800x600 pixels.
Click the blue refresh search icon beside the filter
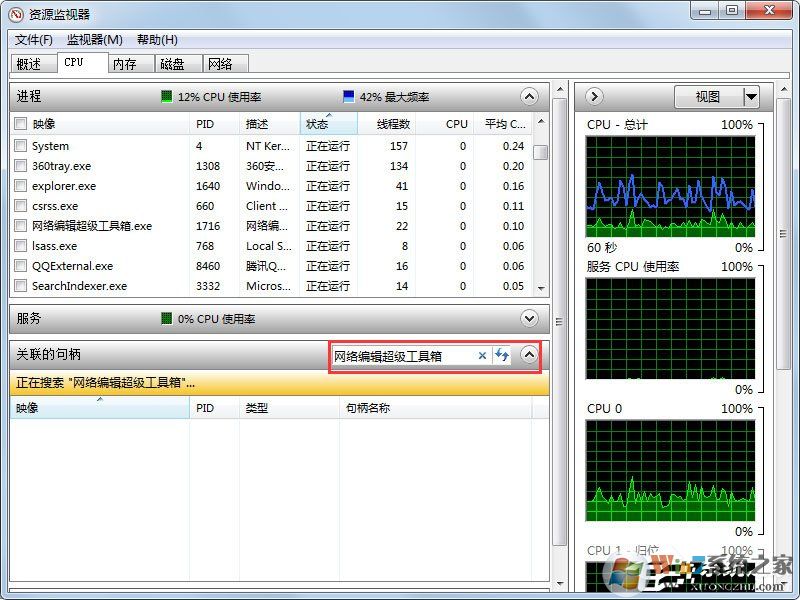(502, 355)
